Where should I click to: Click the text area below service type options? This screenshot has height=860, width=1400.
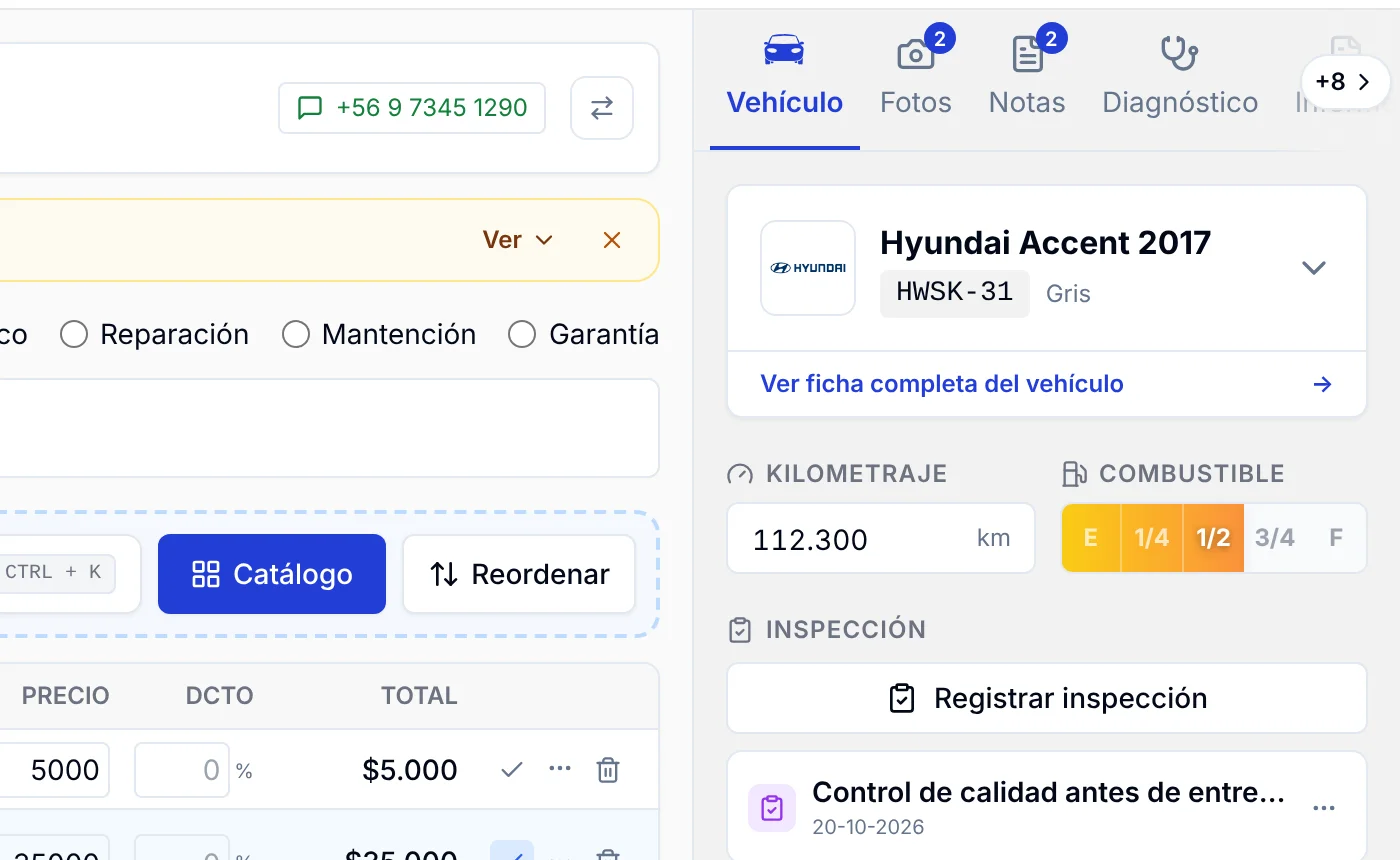tap(329, 428)
